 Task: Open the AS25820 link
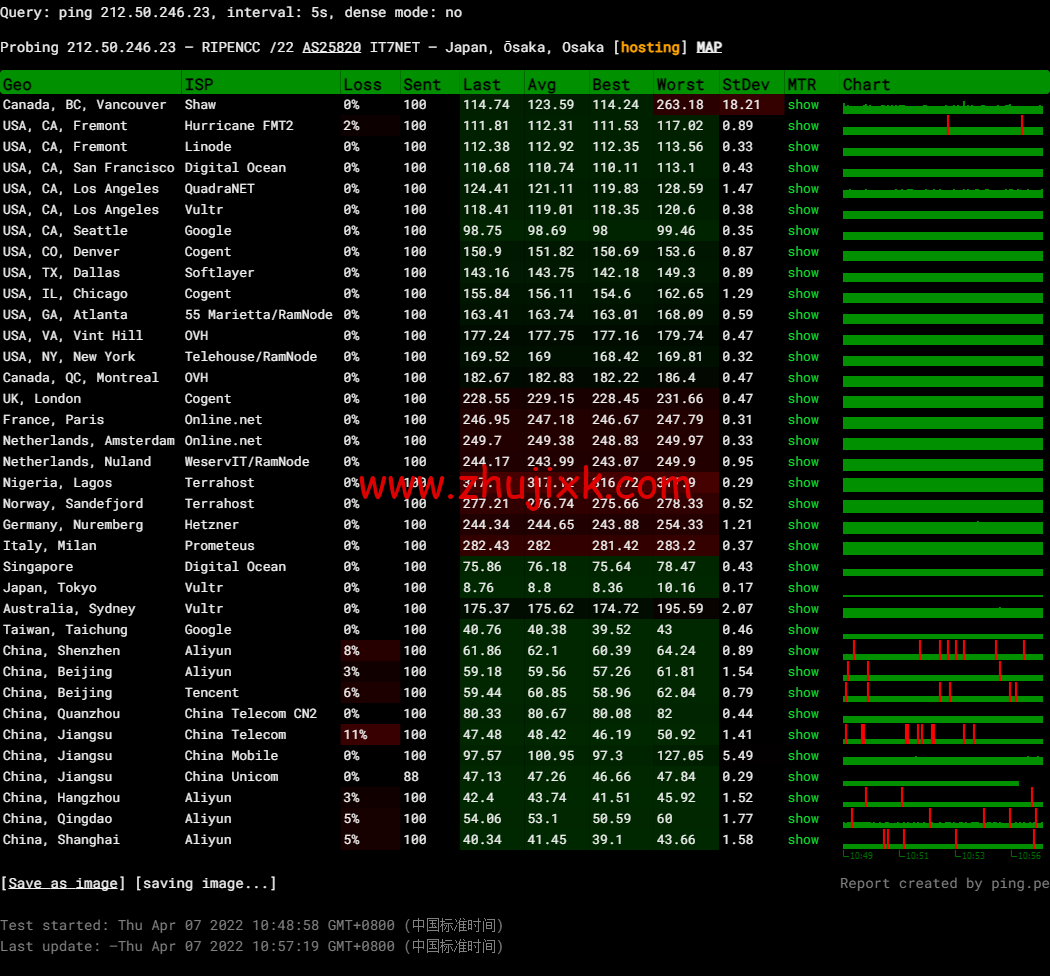[x=331, y=47]
